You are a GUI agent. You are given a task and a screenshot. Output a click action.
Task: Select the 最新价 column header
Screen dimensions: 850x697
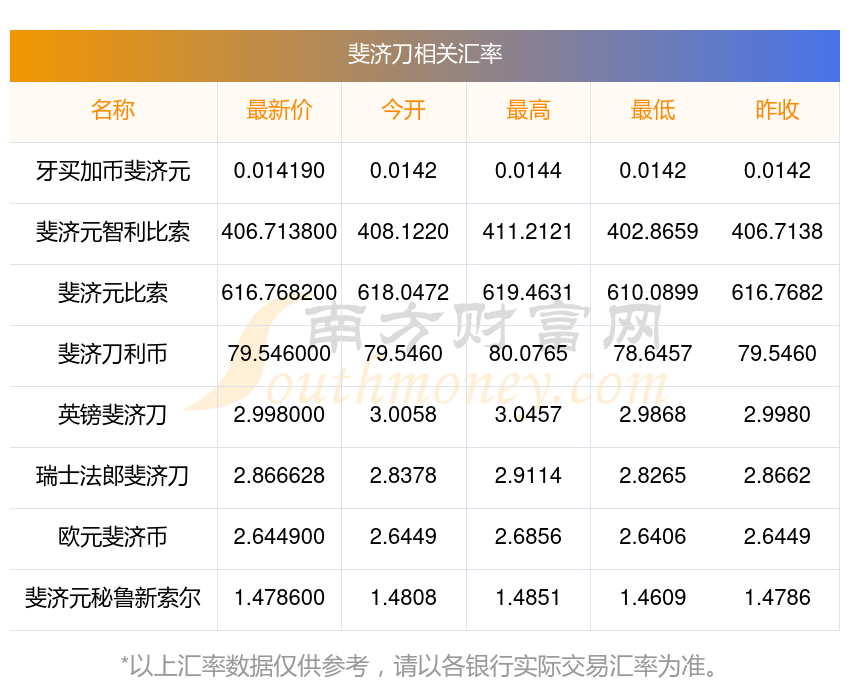coord(279,110)
